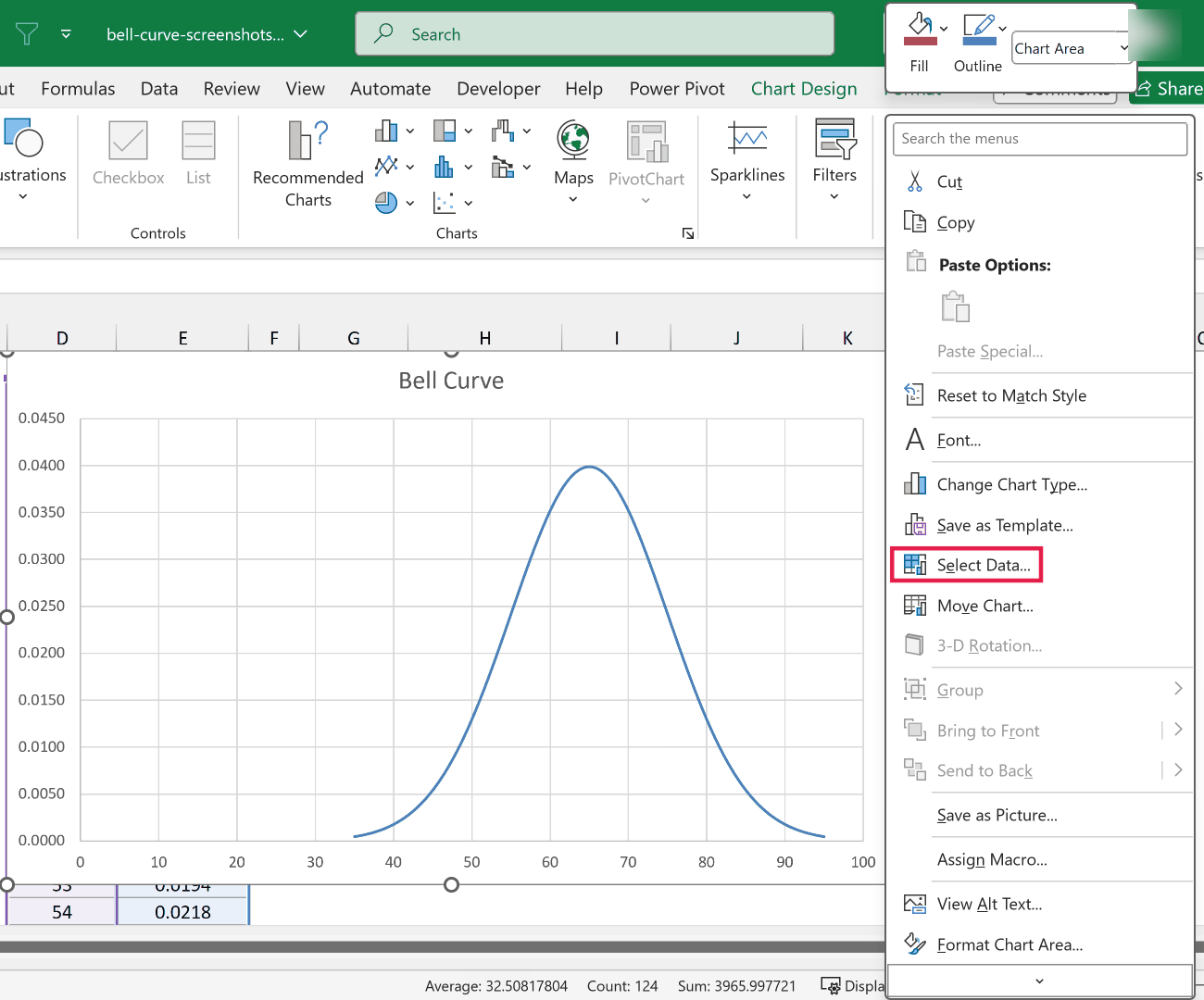Open the Customize Quick Access Toolbar arrow
The width and height of the screenshot is (1204, 1000).
(66, 34)
